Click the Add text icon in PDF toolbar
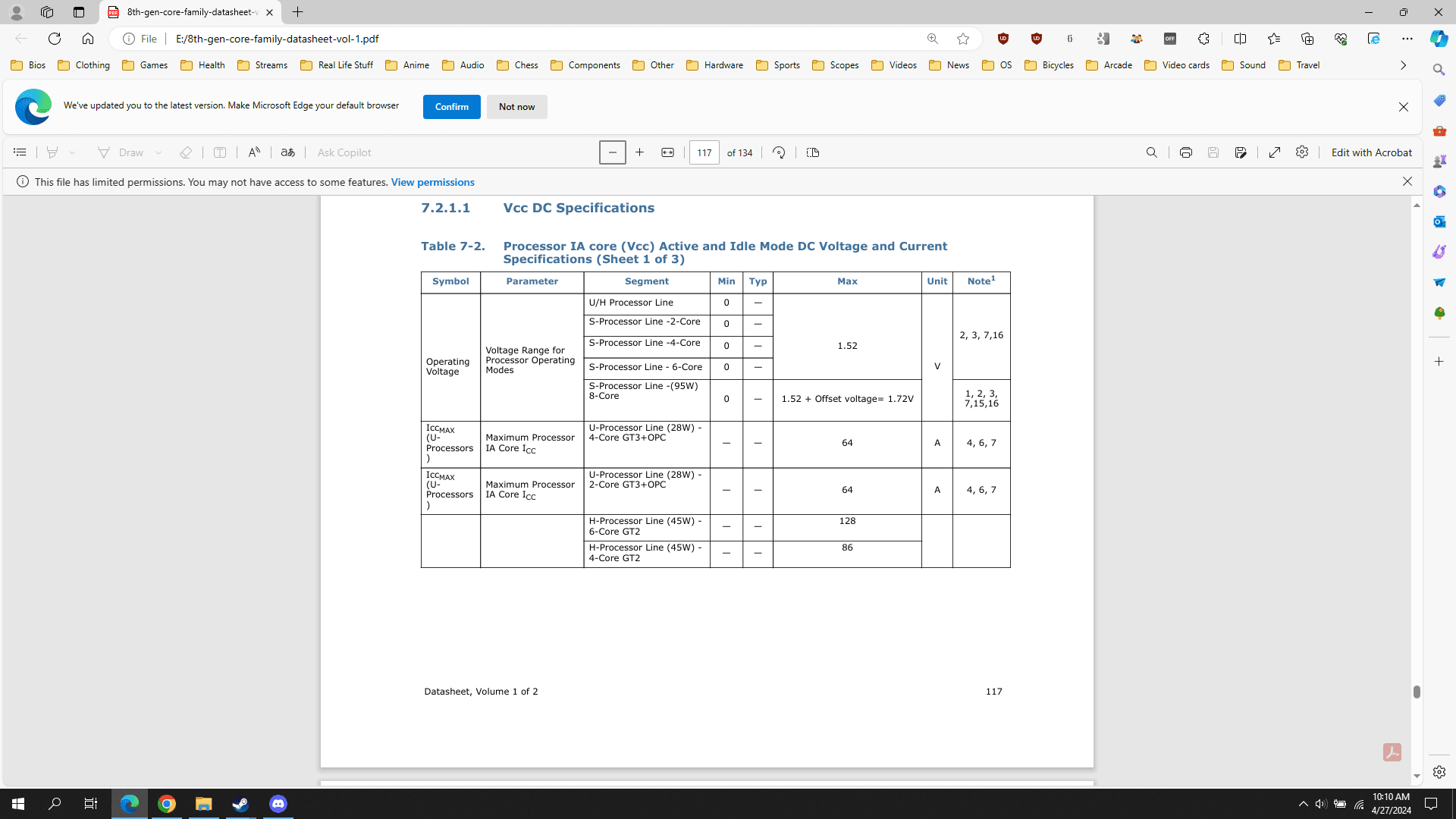Viewport: 1456px width, 819px height. (220, 152)
